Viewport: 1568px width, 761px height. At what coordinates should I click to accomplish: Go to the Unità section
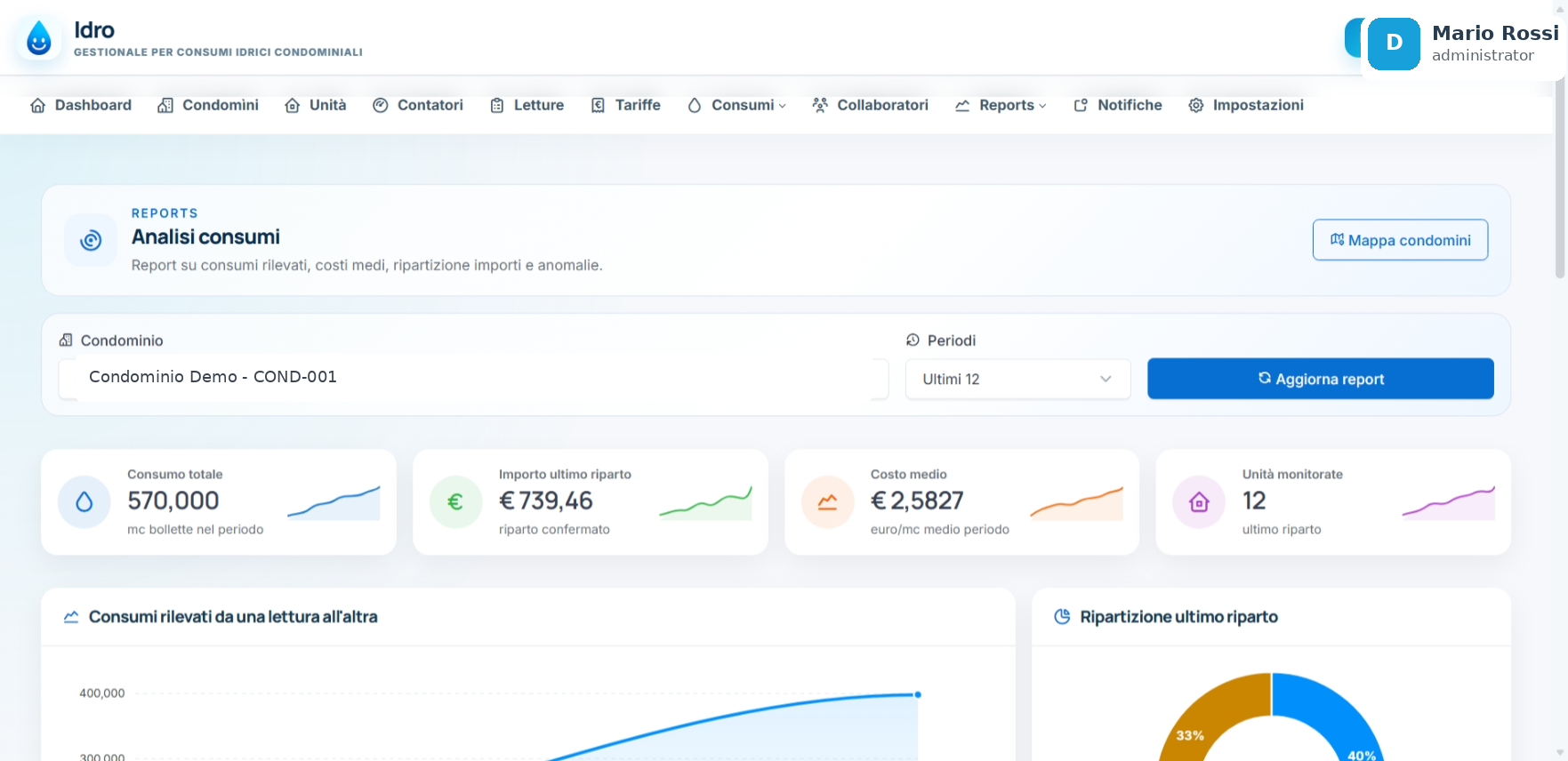[316, 105]
